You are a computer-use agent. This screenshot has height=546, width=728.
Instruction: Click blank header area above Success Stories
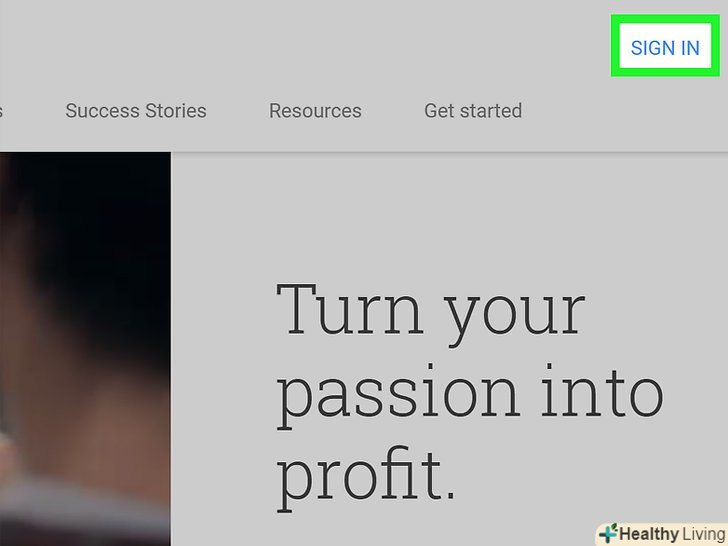coord(136,45)
